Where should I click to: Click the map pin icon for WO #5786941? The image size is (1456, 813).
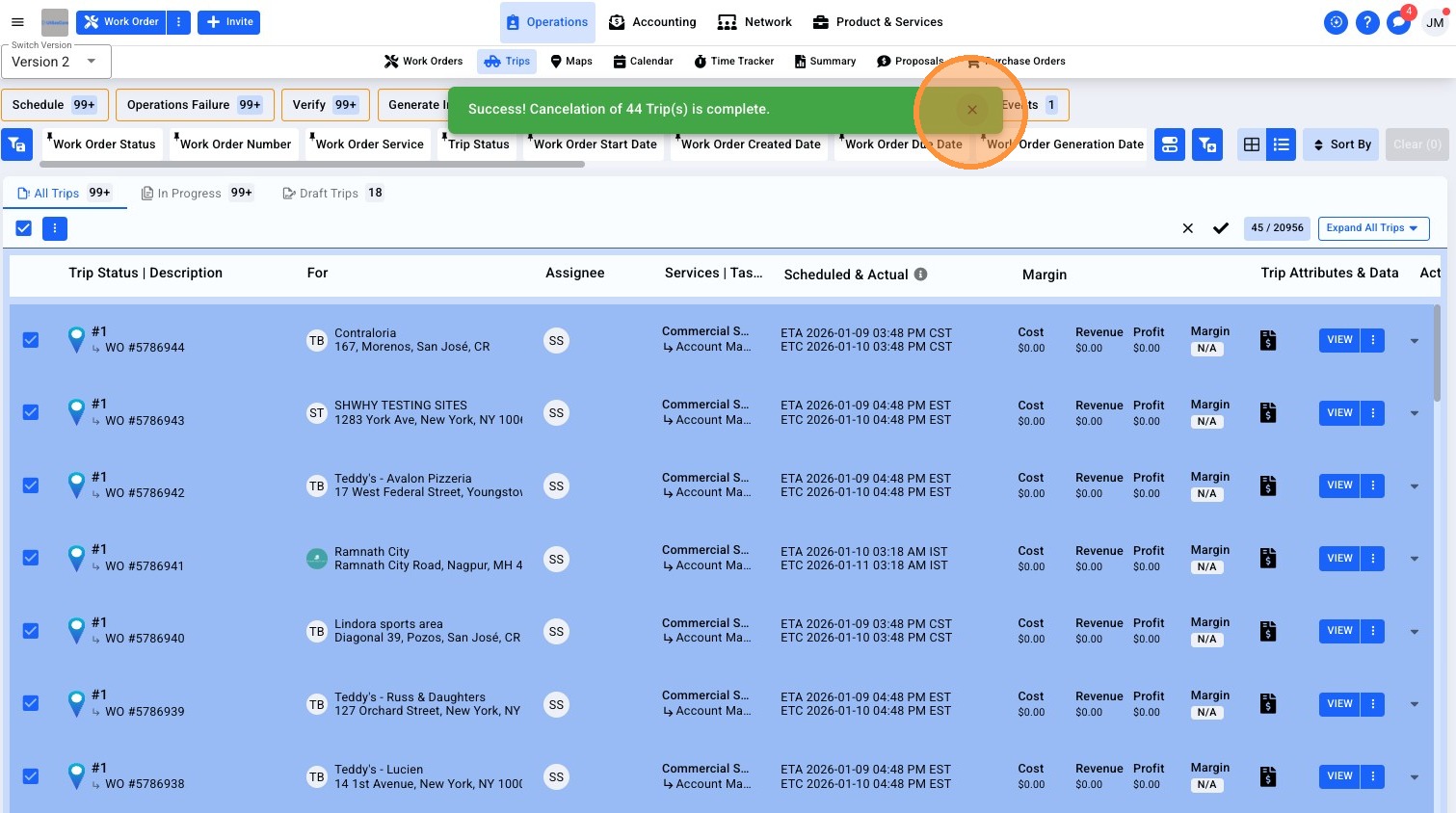pyautogui.click(x=76, y=559)
